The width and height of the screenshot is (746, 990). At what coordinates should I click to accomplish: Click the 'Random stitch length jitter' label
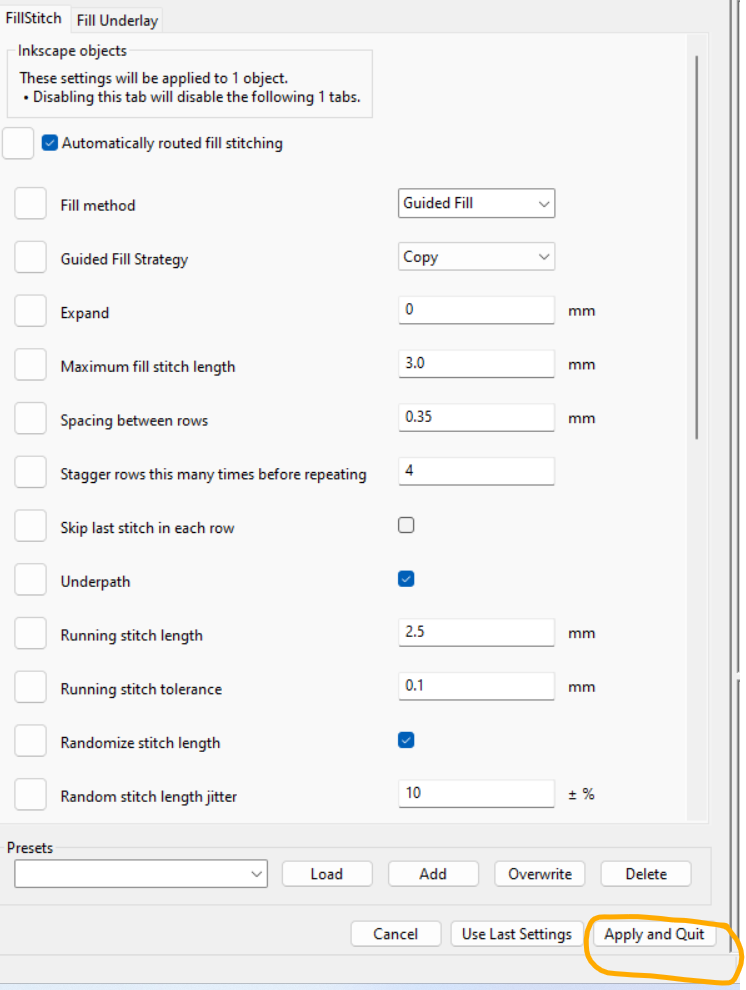(149, 797)
